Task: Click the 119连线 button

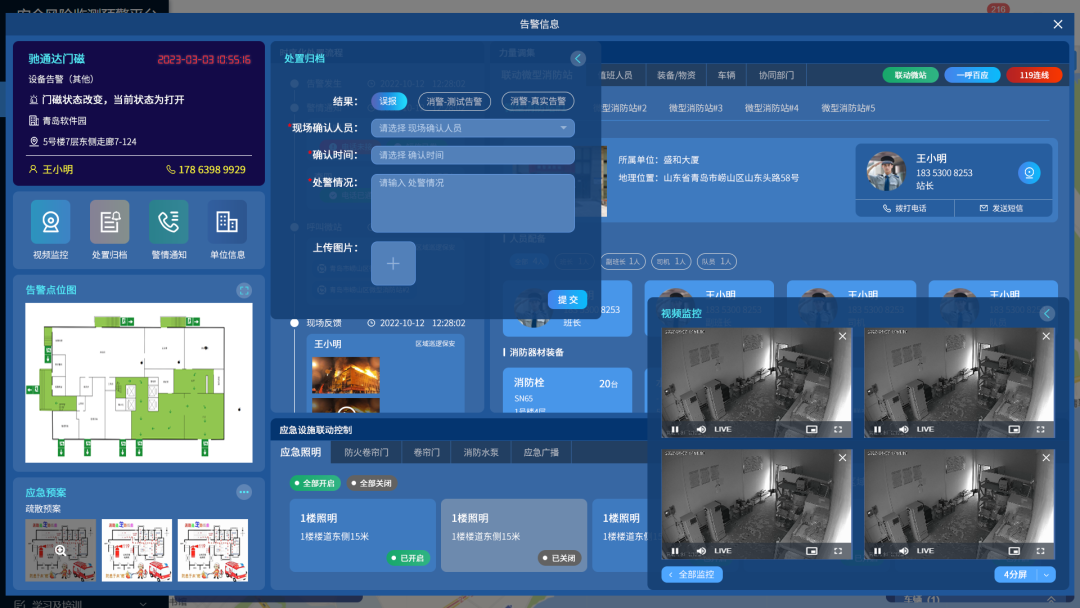Action: (x=1034, y=75)
